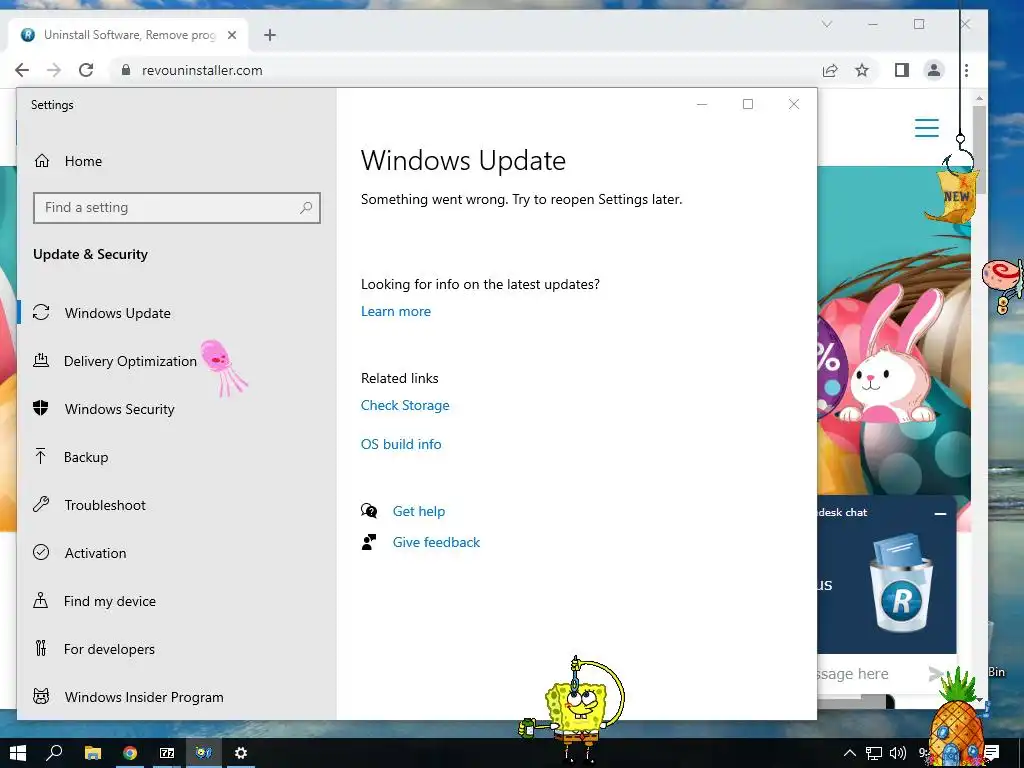Open Find my device

[x=110, y=601]
